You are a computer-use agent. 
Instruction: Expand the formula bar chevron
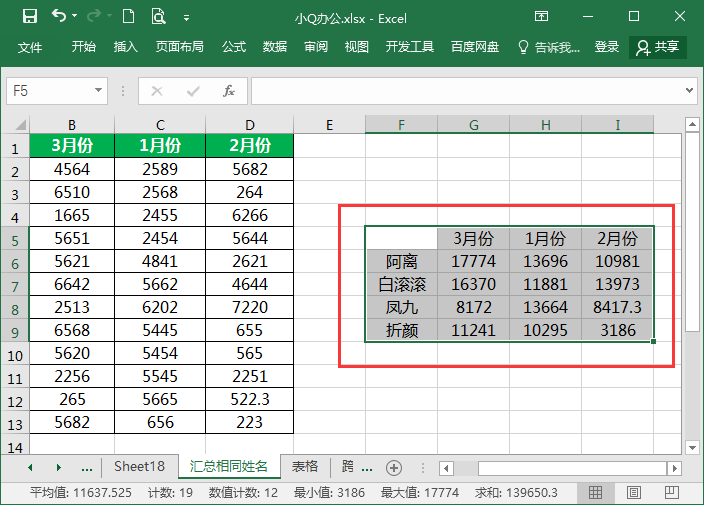point(690,91)
